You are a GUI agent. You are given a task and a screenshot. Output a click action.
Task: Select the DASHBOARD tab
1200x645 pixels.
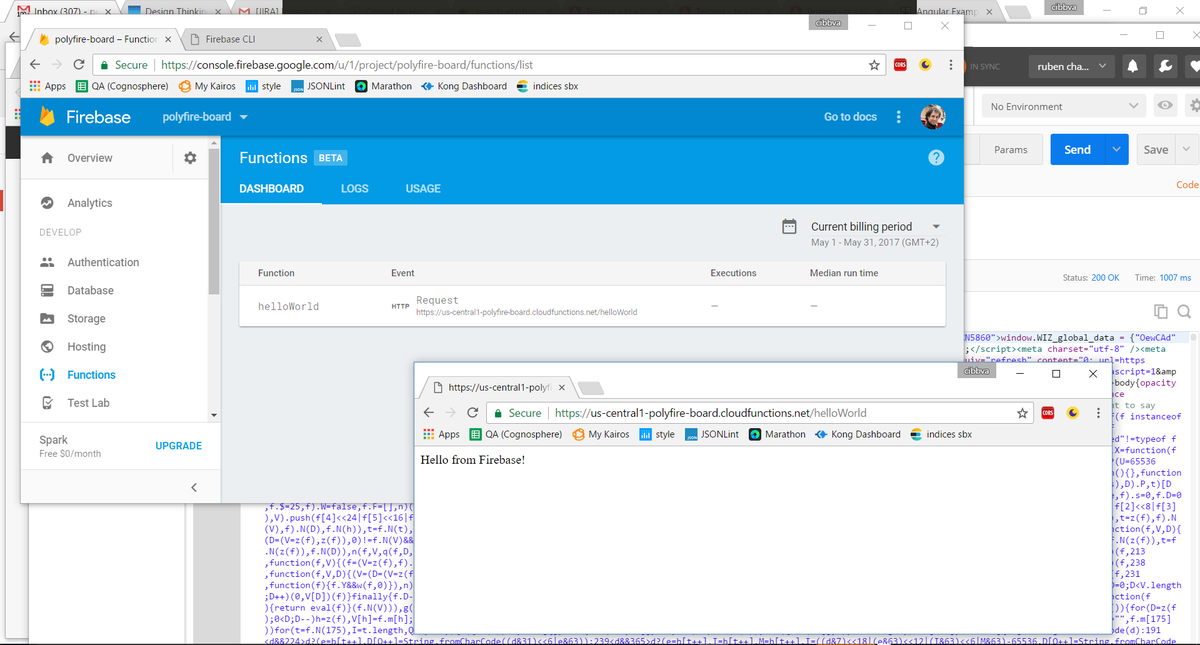point(271,188)
